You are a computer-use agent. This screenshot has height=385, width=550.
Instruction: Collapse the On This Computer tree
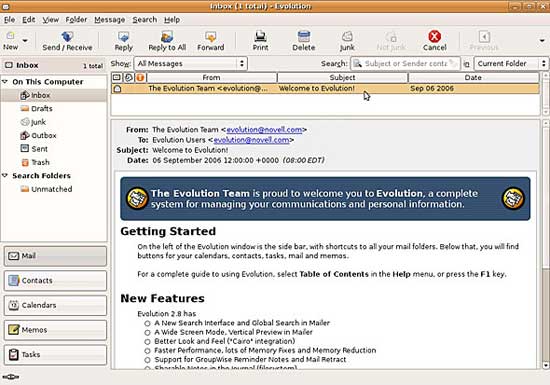(5, 81)
